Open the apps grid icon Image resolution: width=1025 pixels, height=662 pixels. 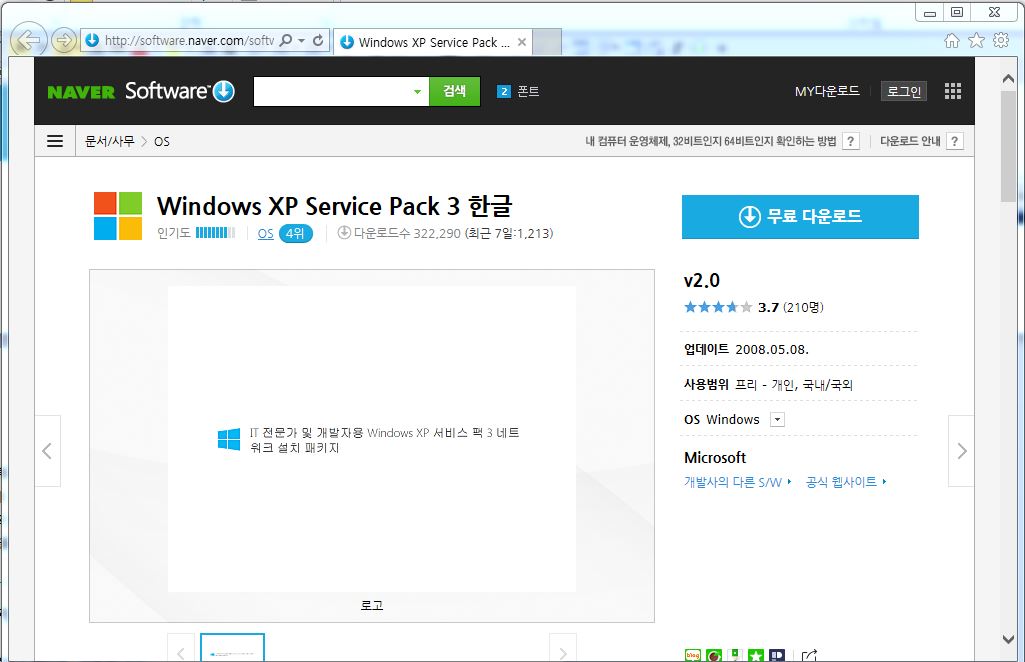[952, 91]
